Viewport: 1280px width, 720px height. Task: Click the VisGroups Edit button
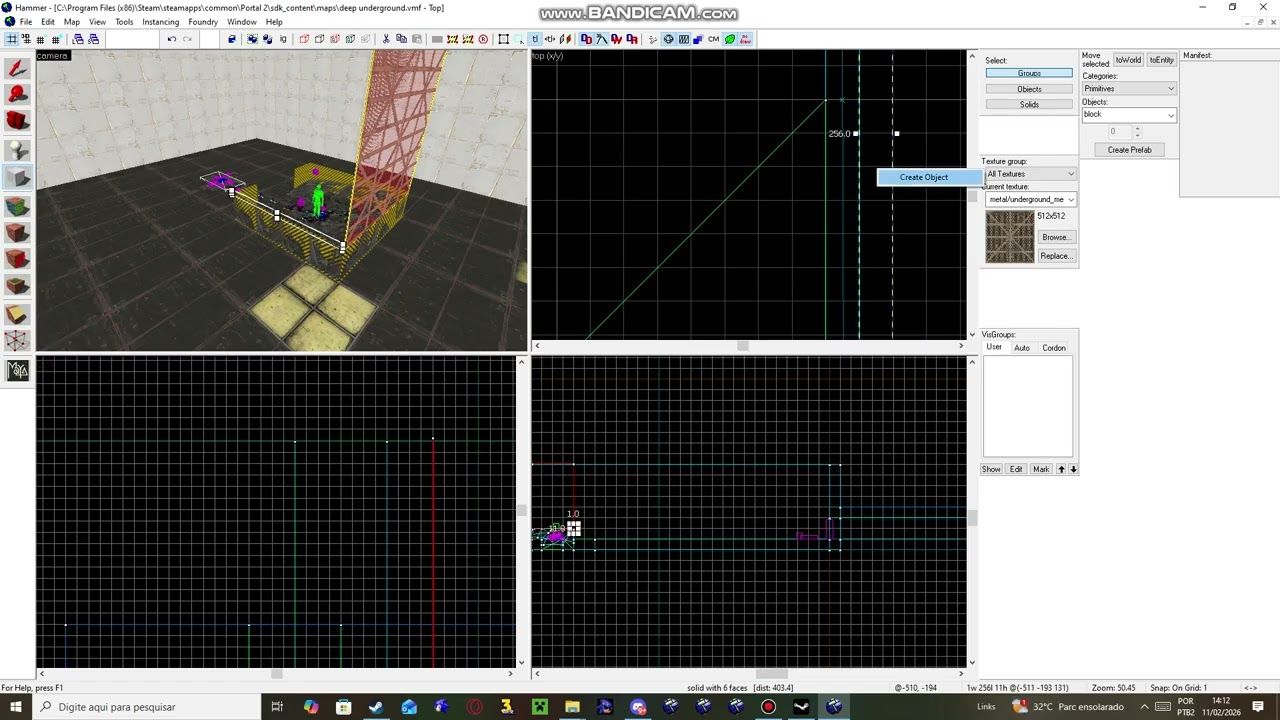click(1016, 469)
